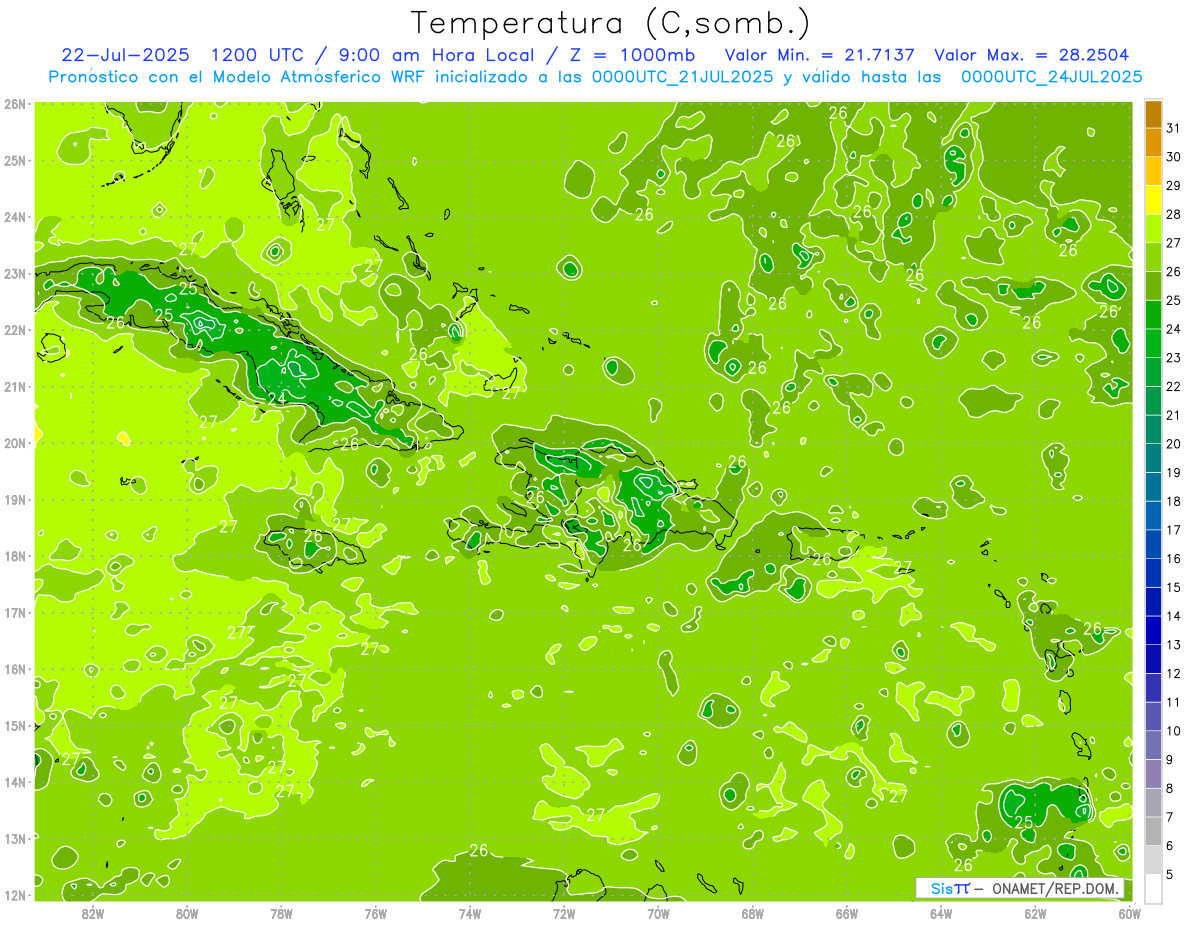
Task: Click the '78W' longitude axis label
Action: pos(281,913)
